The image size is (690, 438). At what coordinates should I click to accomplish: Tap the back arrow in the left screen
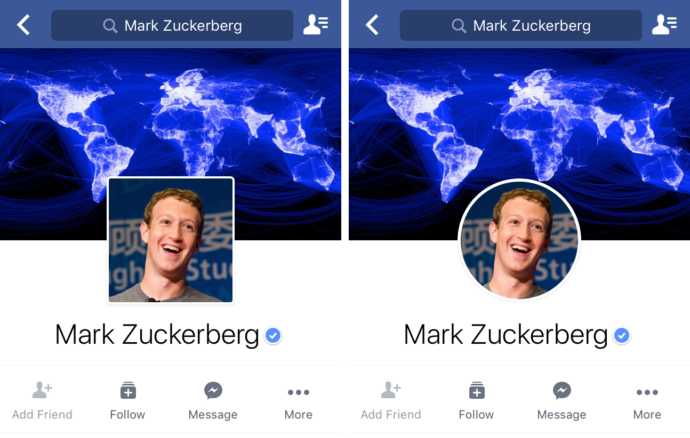(23, 25)
